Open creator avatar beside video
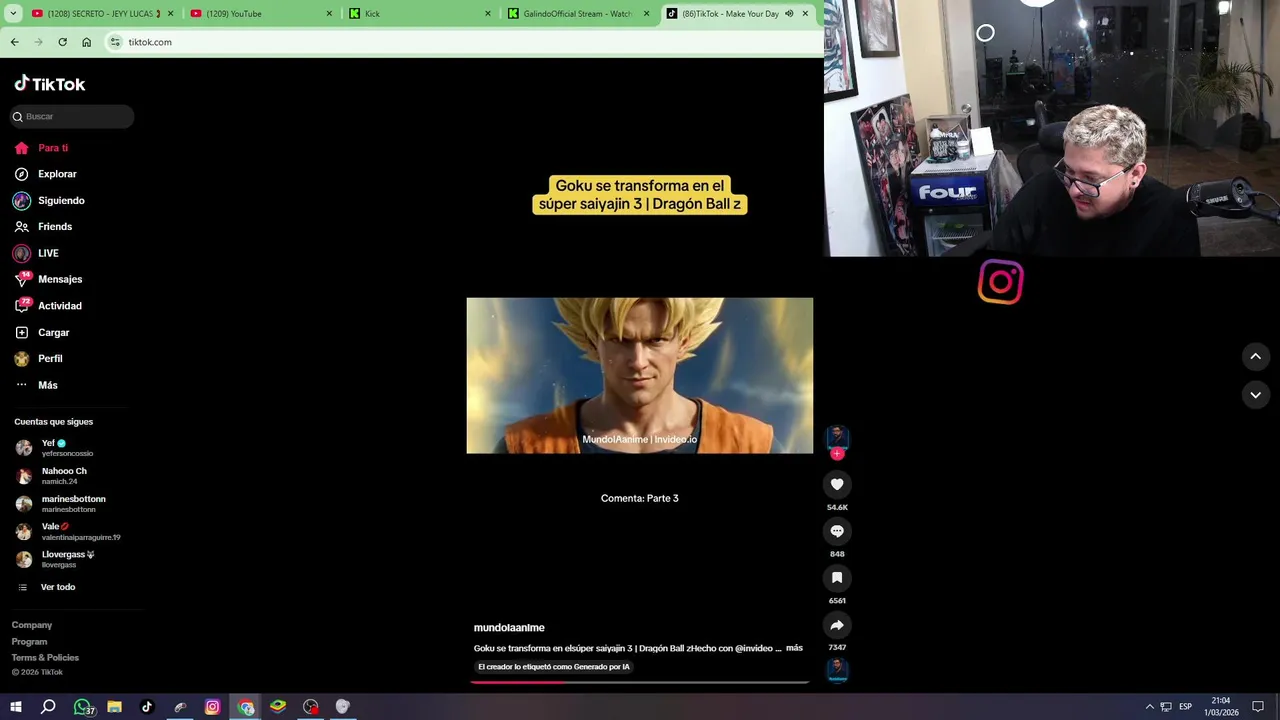Image resolution: width=1280 pixels, height=720 pixels. click(x=837, y=436)
